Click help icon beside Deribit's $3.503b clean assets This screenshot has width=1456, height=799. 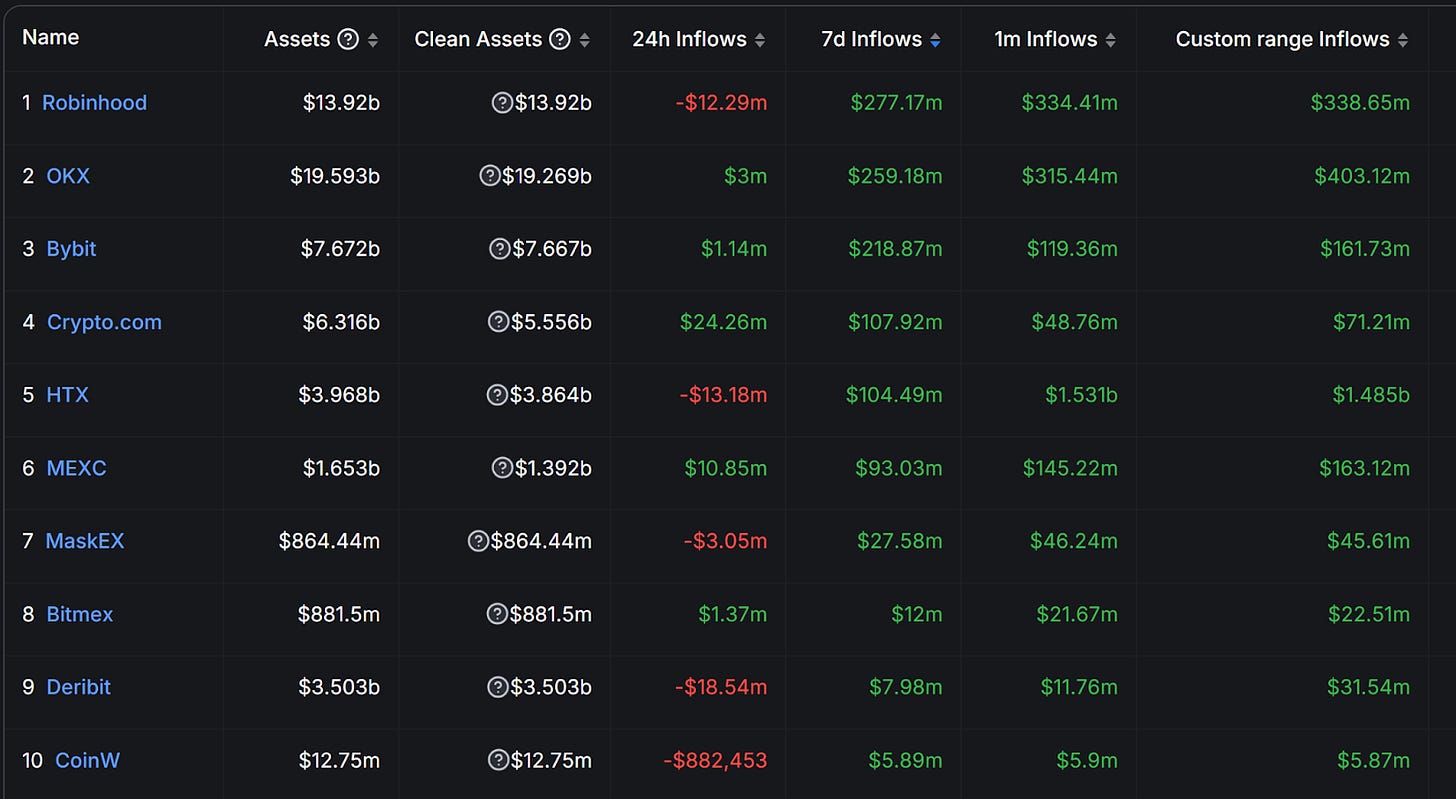(x=497, y=686)
